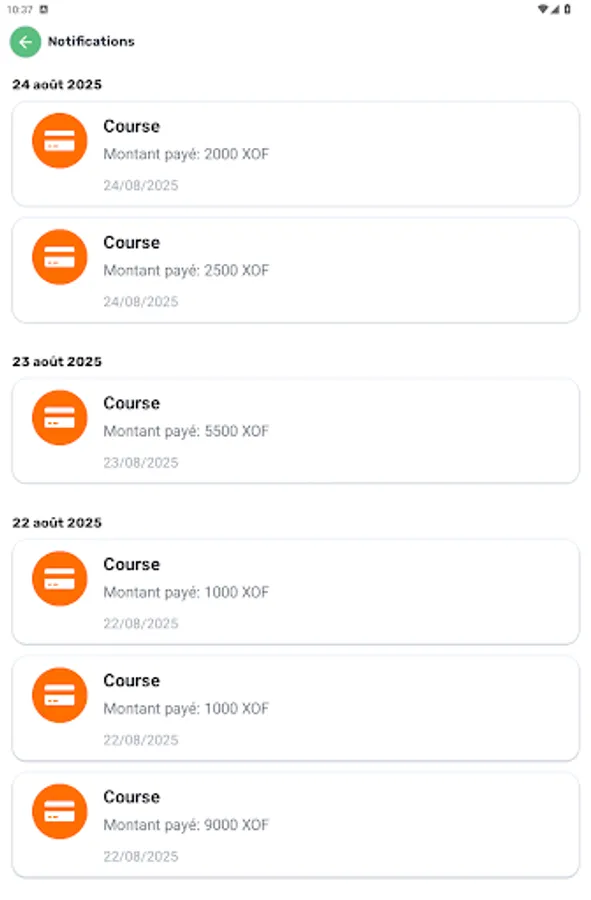591x900 pixels.
Task: Tap the back arrow icon
Action: click(24, 42)
